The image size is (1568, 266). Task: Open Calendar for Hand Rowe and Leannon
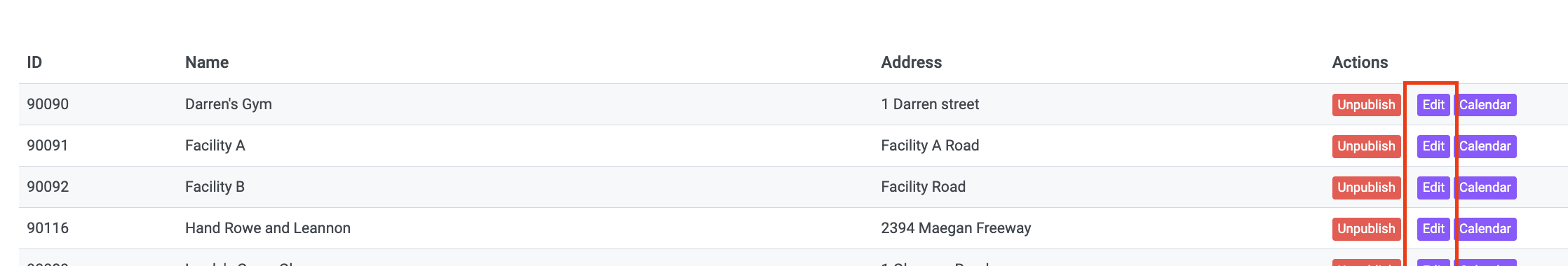[x=1485, y=229]
